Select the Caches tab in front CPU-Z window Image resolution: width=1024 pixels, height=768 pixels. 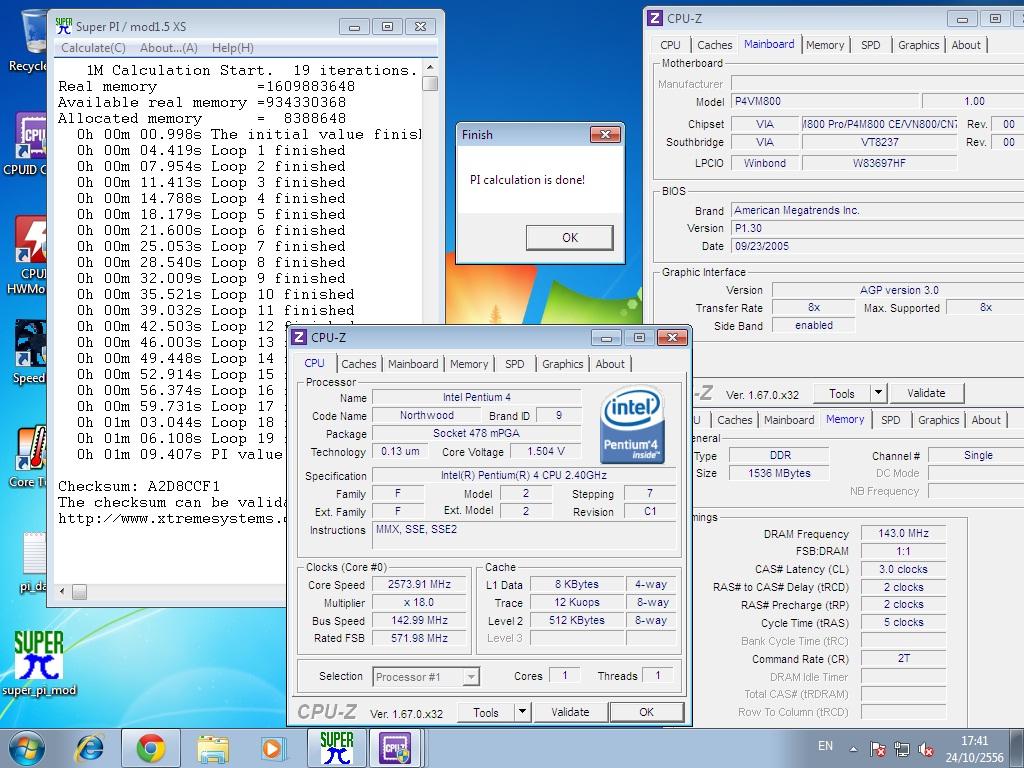click(x=359, y=364)
